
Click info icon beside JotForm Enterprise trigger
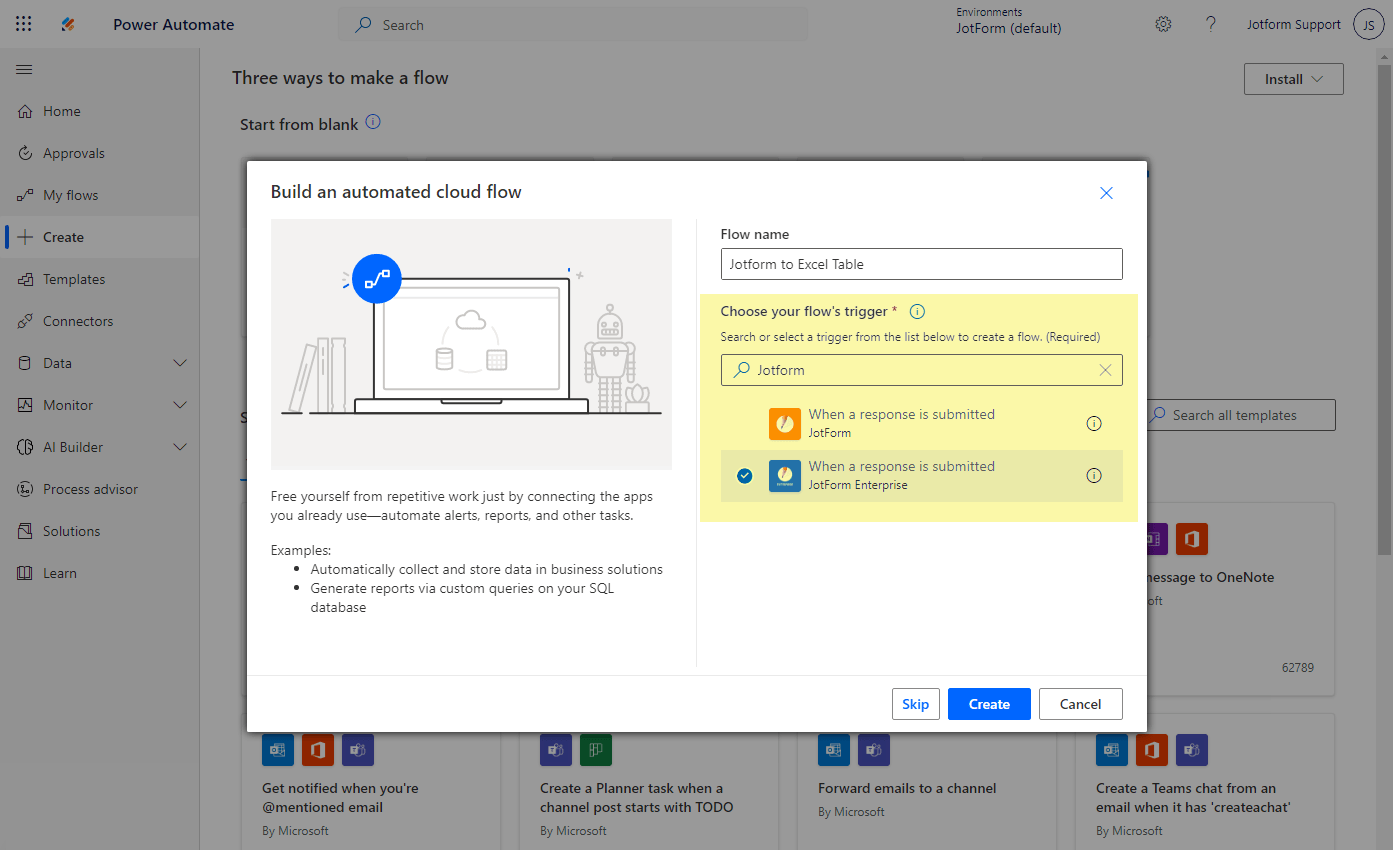[1094, 475]
